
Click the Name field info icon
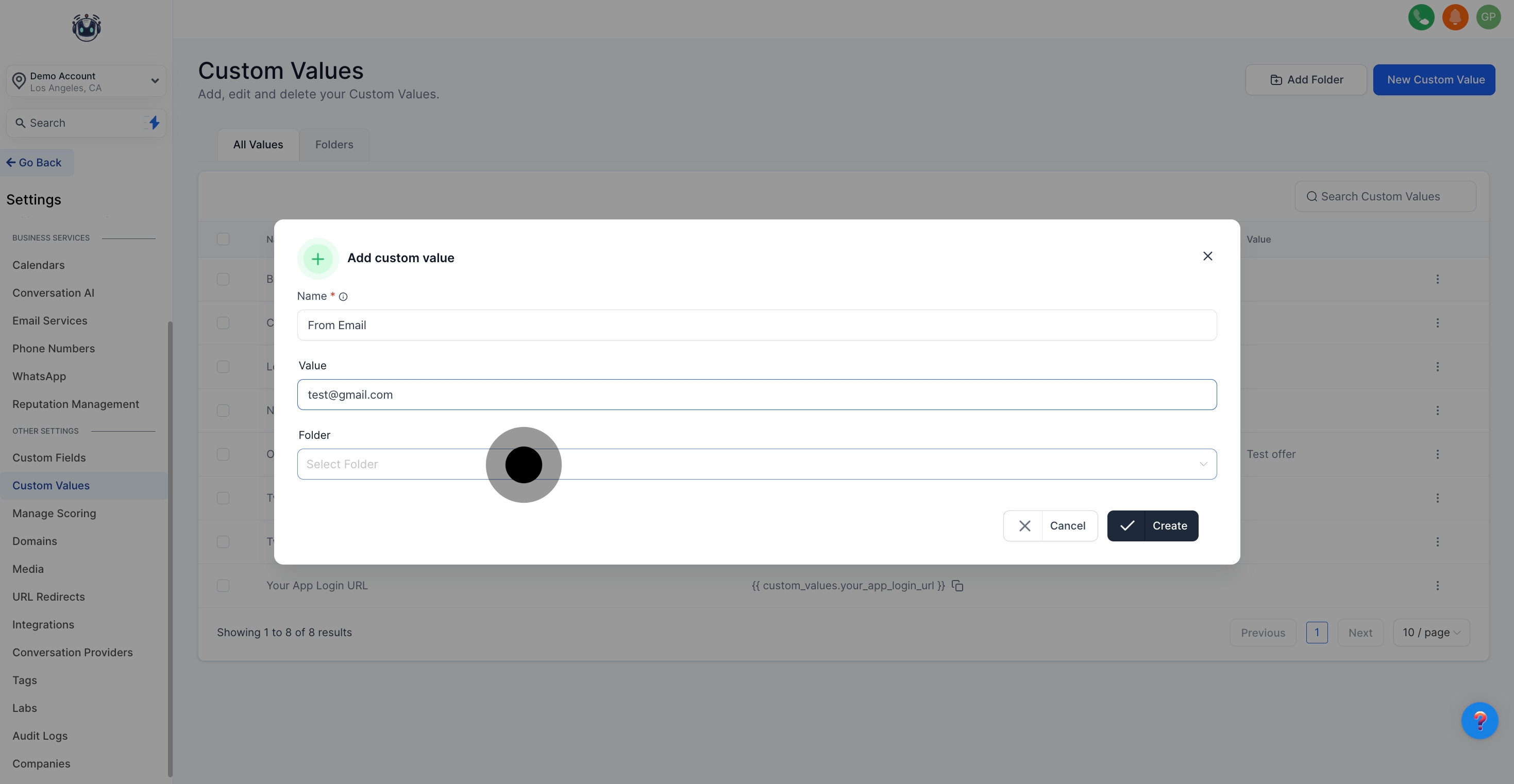(x=343, y=297)
